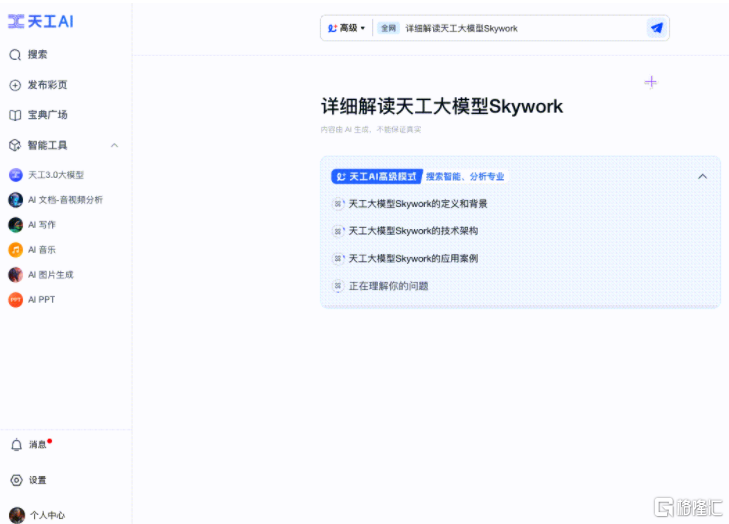Open 个人中心 profile
The width and height of the screenshot is (729, 524).
pyautogui.click(x=47, y=515)
